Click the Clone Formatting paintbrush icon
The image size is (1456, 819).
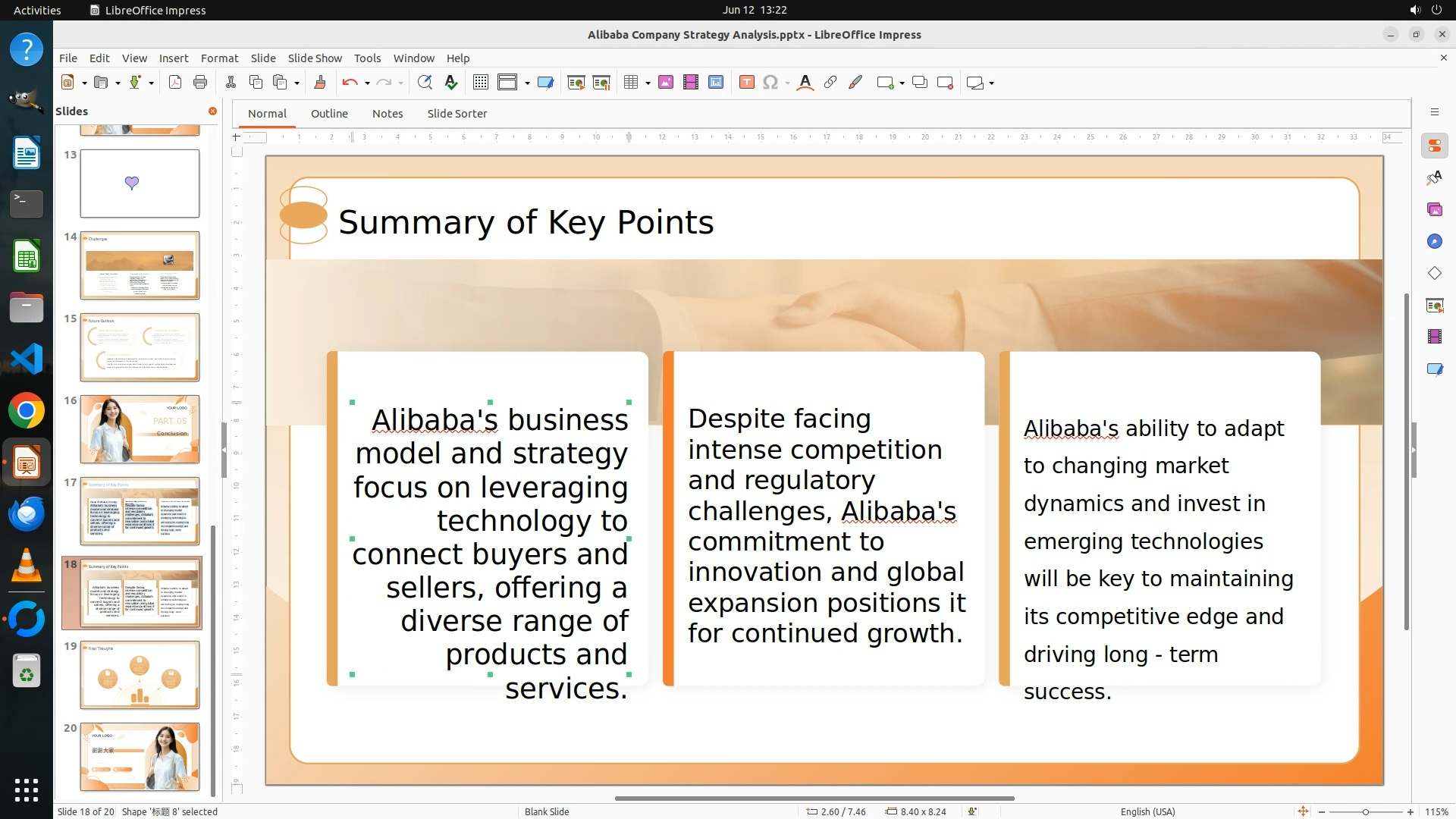(319, 83)
